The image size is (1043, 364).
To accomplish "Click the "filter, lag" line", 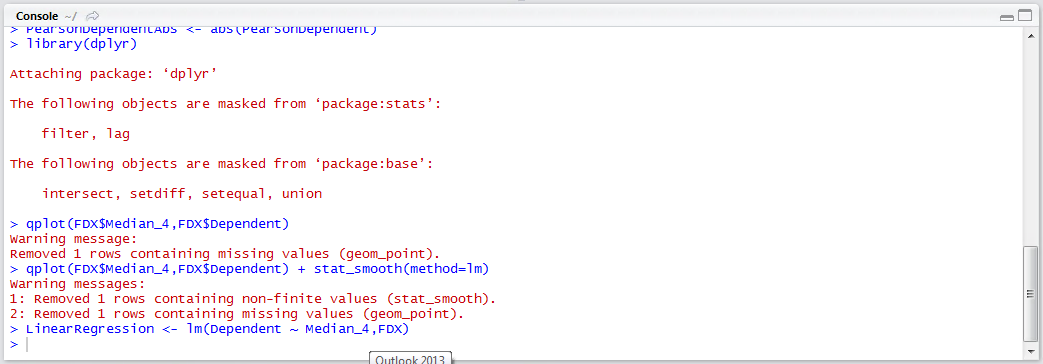I will click(x=85, y=134).
